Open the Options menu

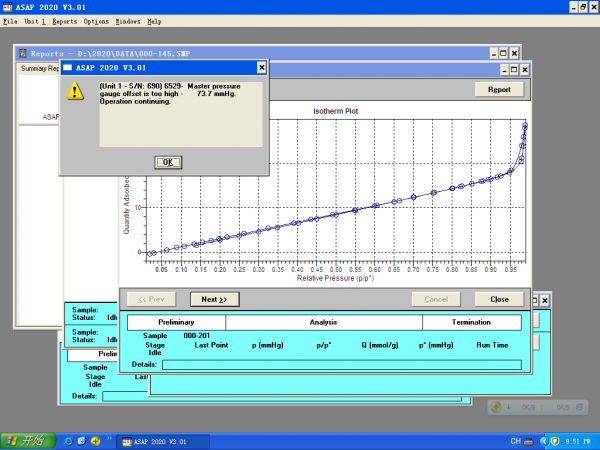coord(96,21)
